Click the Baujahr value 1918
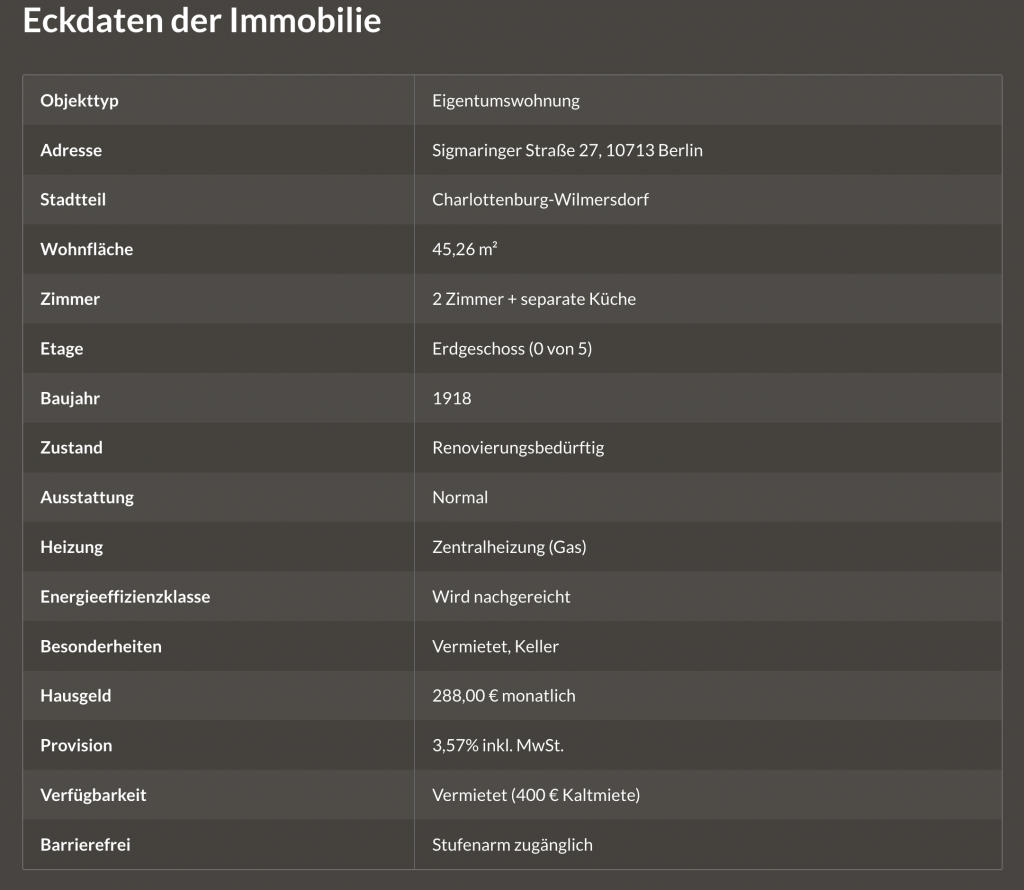This screenshot has height=890, width=1024. point(452,398)
